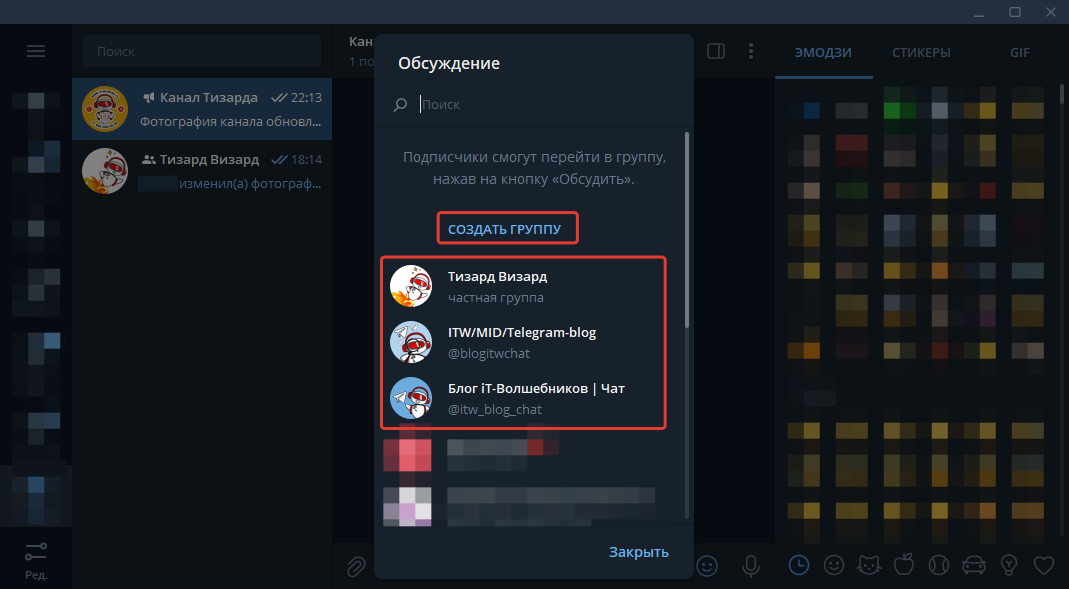Select the '@itw_blog_chat' username text
1069x589 pixels.
495,410
